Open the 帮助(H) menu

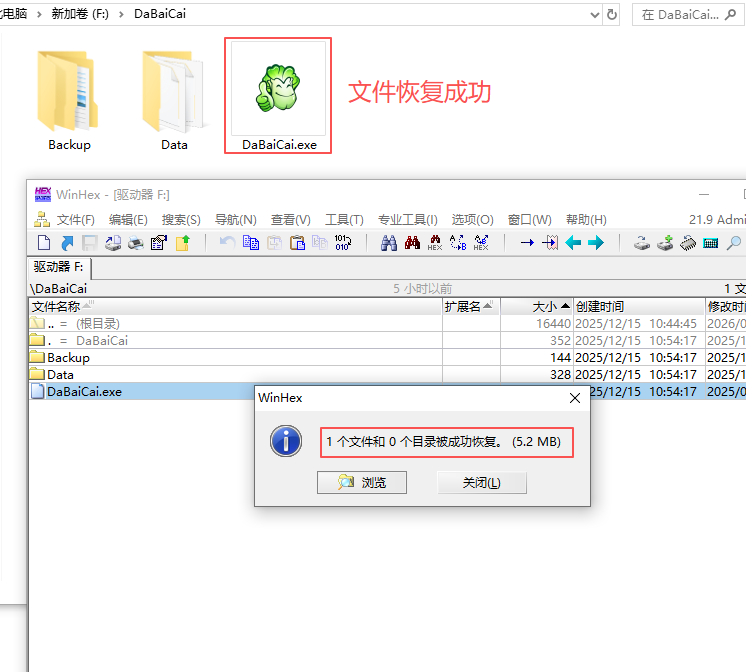pos(586,220)
